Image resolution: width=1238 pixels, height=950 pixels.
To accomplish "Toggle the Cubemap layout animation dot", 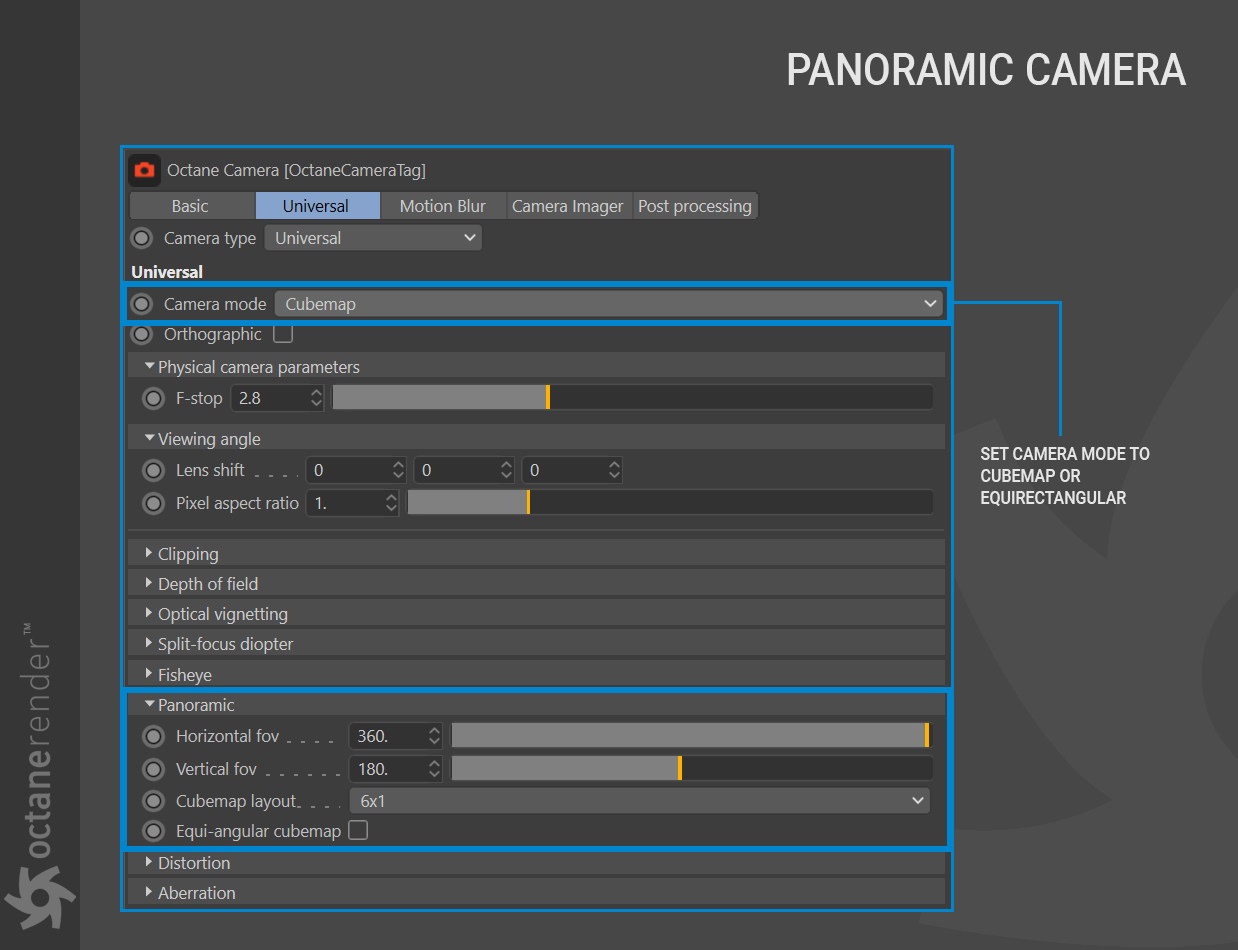I will point(153,801).
